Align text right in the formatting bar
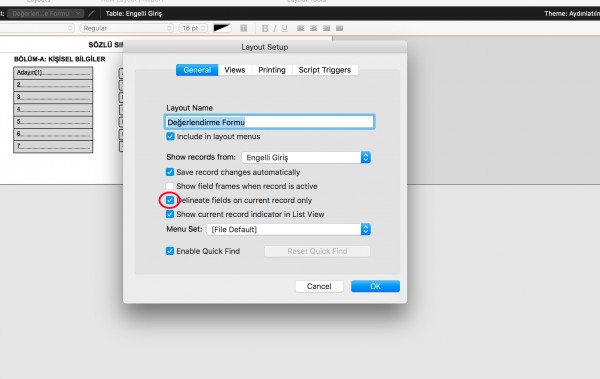The image size is (600, 379). tap(326, 28)
